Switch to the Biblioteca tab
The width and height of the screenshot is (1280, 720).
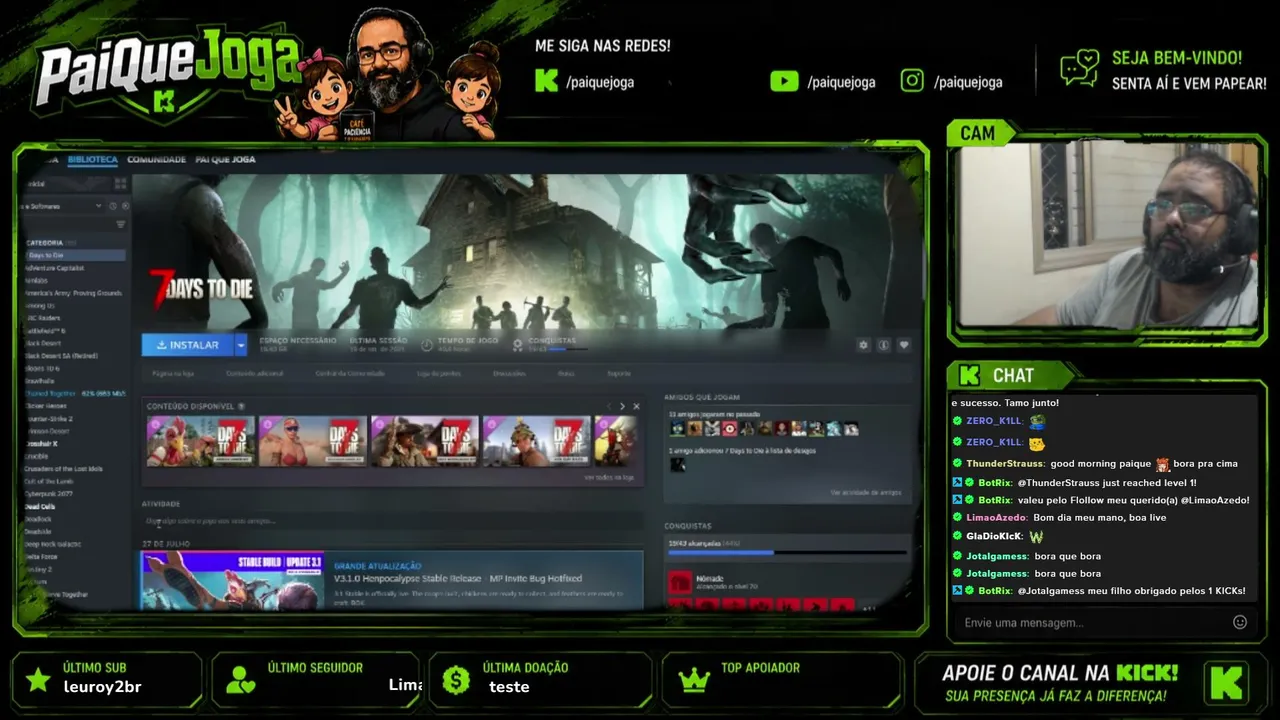pos(93,159)
